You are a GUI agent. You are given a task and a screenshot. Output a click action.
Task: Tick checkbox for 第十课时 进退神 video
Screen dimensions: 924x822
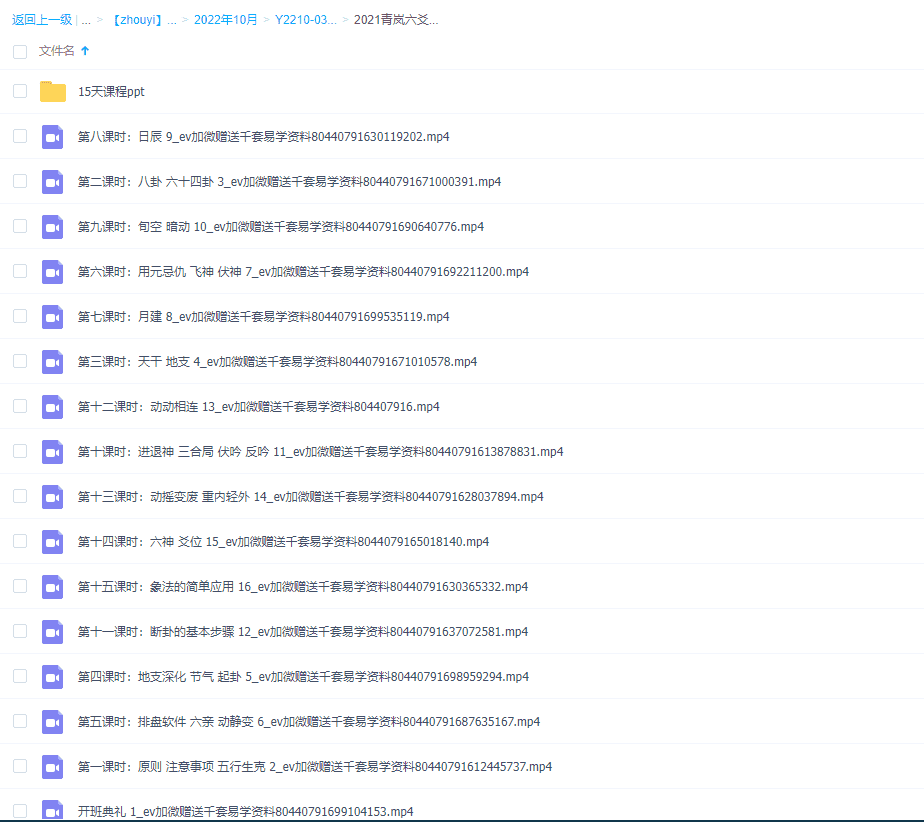tap(20, 451)
